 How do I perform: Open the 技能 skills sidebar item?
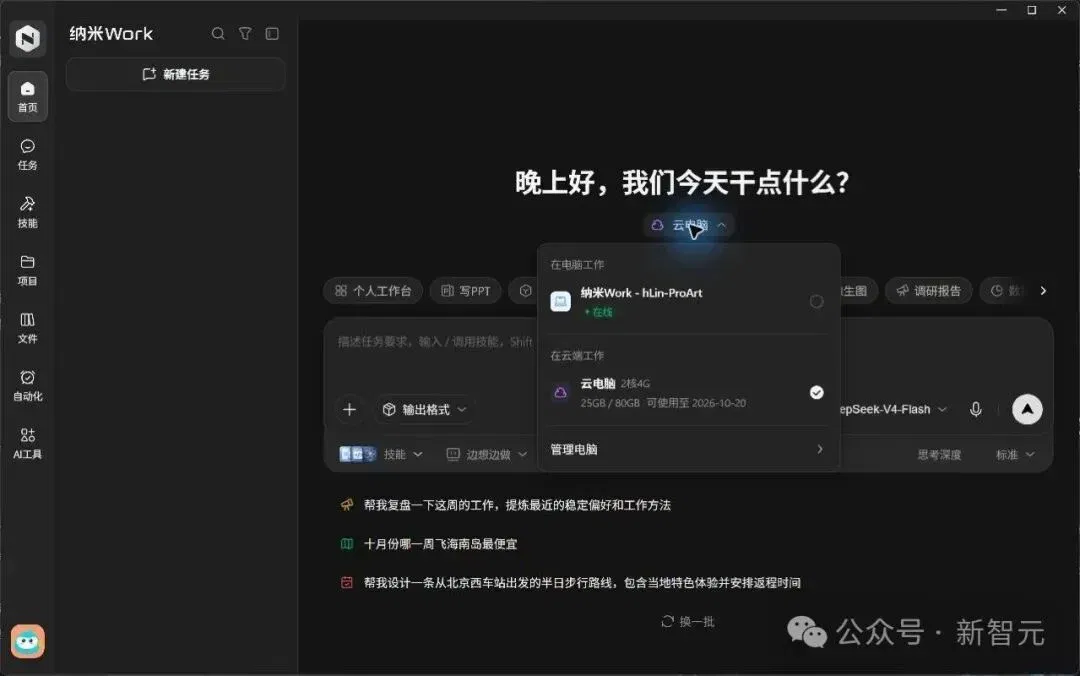tap(28, 212)
